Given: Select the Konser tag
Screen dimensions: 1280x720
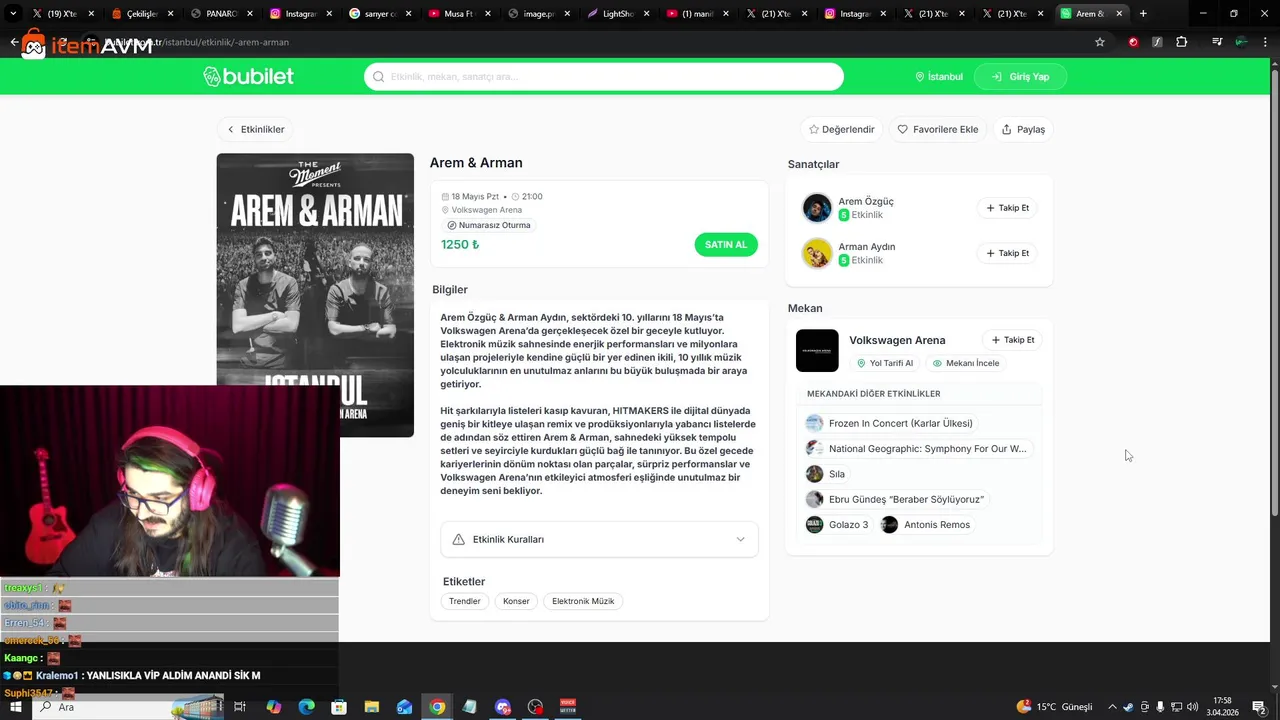Looking at the screenshot, I should tap(516, 601).
